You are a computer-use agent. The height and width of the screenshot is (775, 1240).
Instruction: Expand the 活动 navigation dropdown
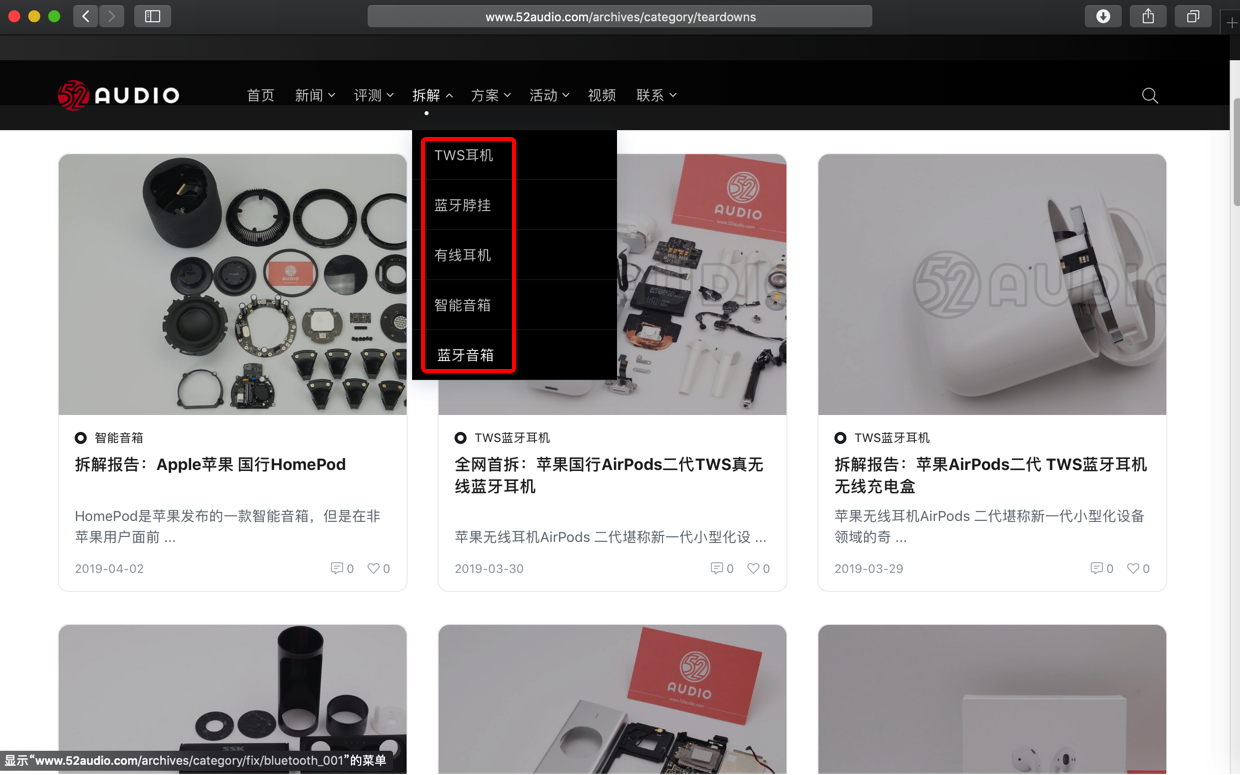tap(549, 95)
